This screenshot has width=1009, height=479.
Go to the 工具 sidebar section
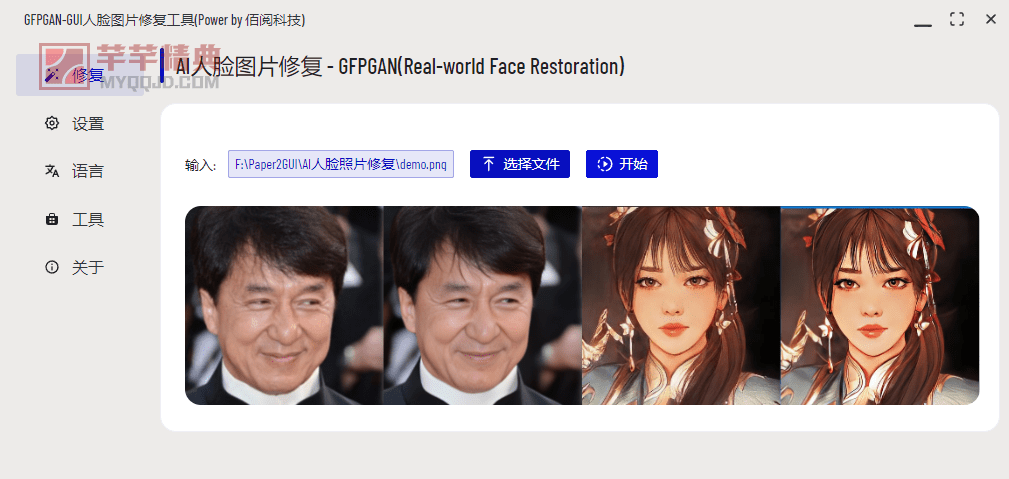pyautogui.click(x=88, y=220)
